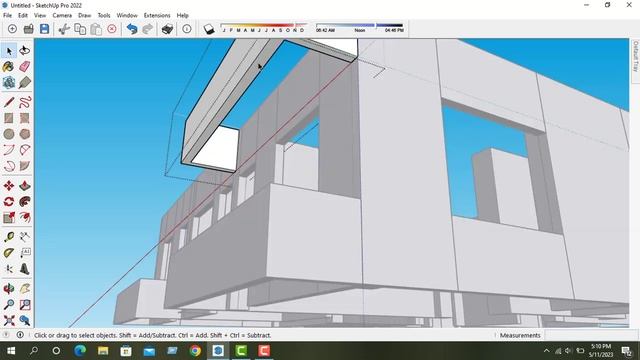Pick the Zoom magnifier tool

pyautogui.click(x=9, y=305)
